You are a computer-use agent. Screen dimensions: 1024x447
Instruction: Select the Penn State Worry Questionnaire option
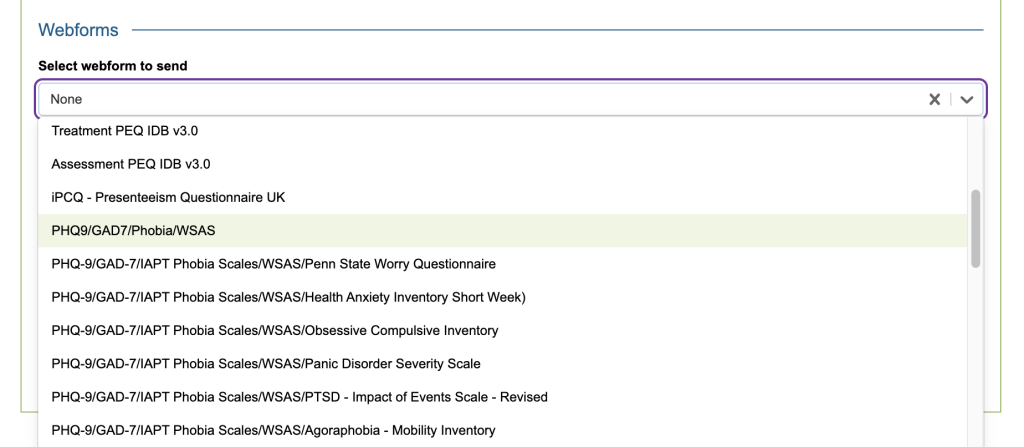274,264
